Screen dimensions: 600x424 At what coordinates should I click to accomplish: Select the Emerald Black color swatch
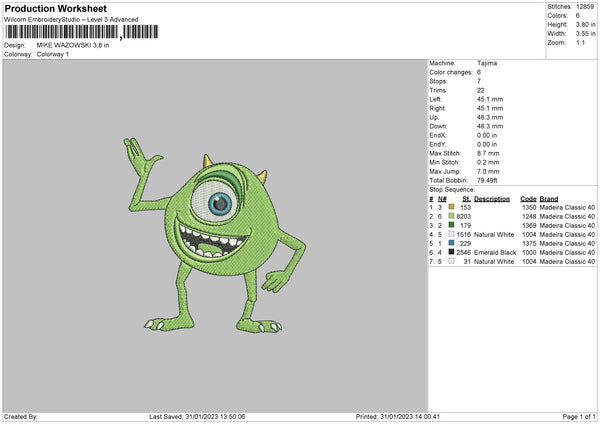(452, 252)
